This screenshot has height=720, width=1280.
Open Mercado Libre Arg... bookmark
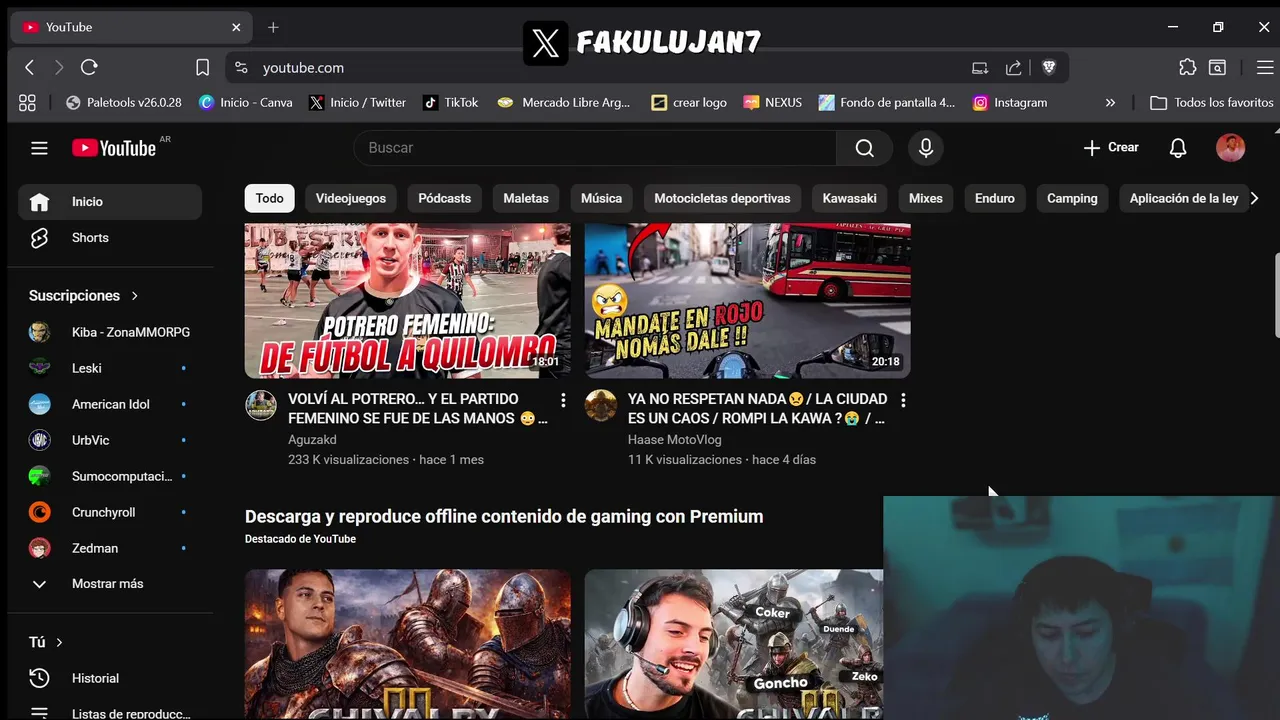pyautogui.click(x=564, y=102)
